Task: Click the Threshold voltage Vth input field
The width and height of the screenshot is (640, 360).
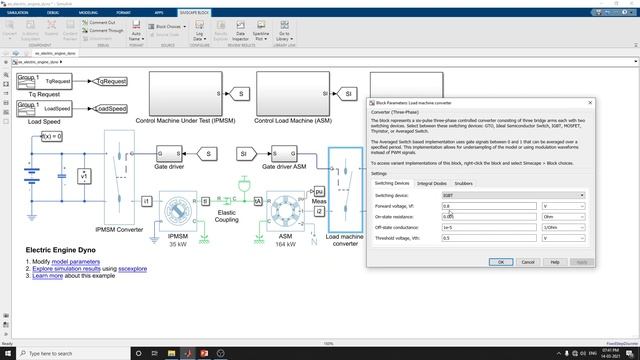Action: [489, 238]
